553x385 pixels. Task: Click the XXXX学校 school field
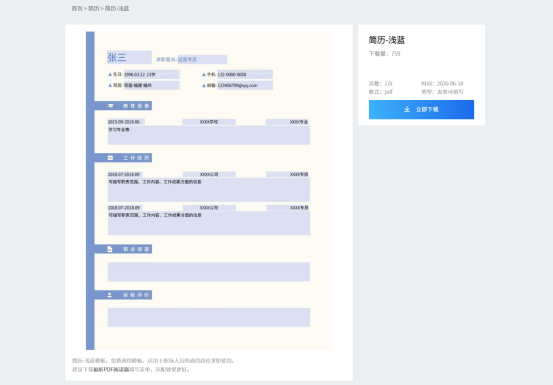click(x=209, y=122)
